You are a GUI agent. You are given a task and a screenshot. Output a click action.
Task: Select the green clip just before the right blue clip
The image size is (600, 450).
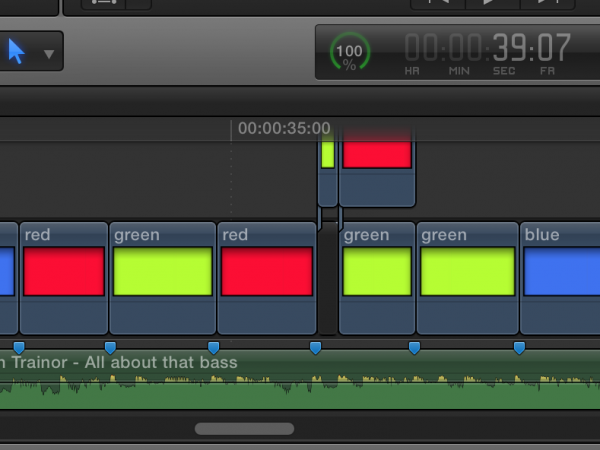click(468, 278)
